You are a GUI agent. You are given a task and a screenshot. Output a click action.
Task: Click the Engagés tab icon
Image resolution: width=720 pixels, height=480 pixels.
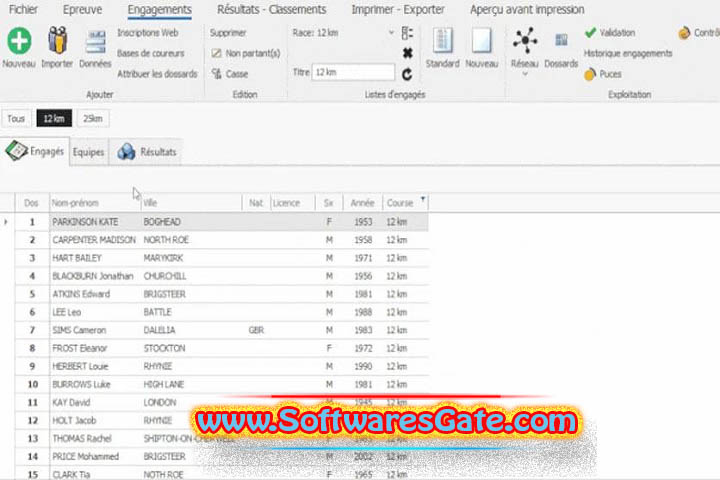point(17,151)
